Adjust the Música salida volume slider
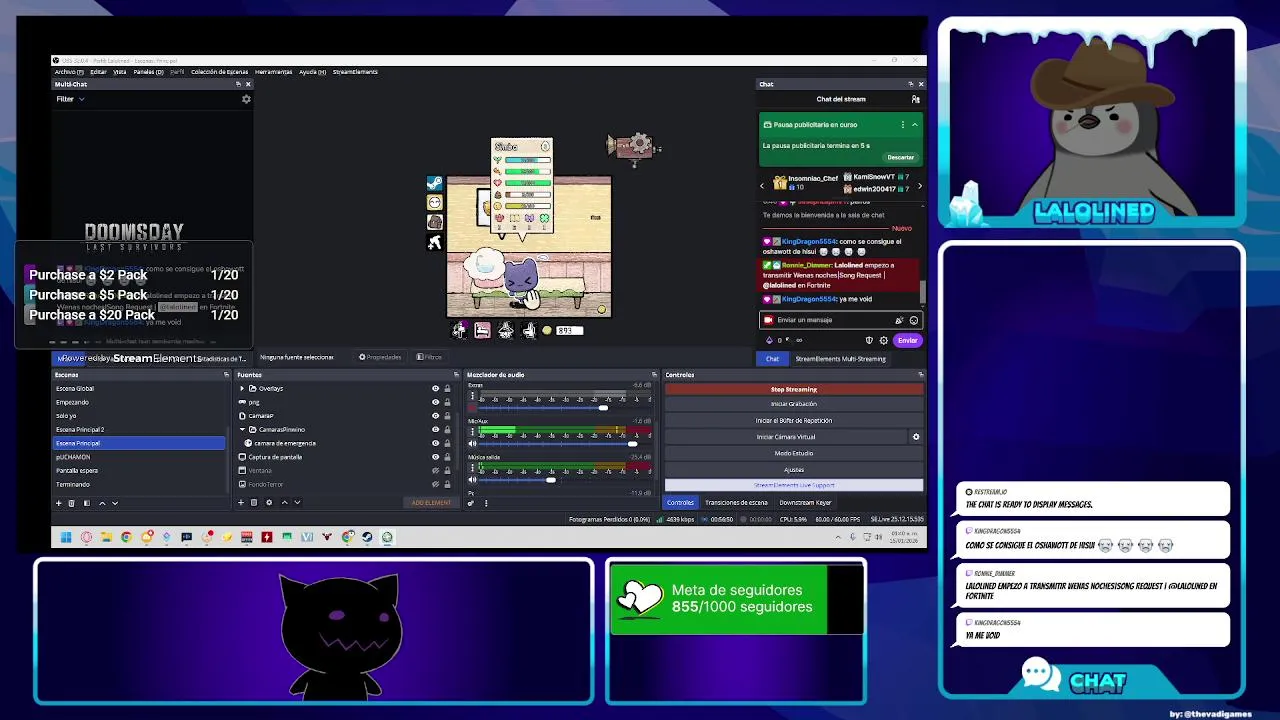 point(550,479)
